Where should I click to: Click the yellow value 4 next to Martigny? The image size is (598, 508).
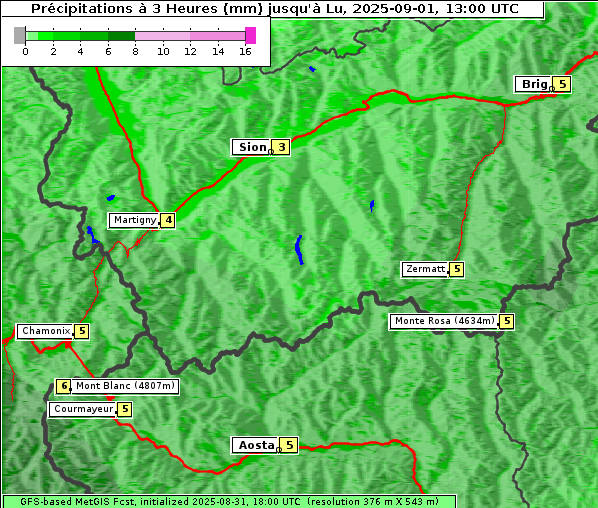tap(168, 220)
